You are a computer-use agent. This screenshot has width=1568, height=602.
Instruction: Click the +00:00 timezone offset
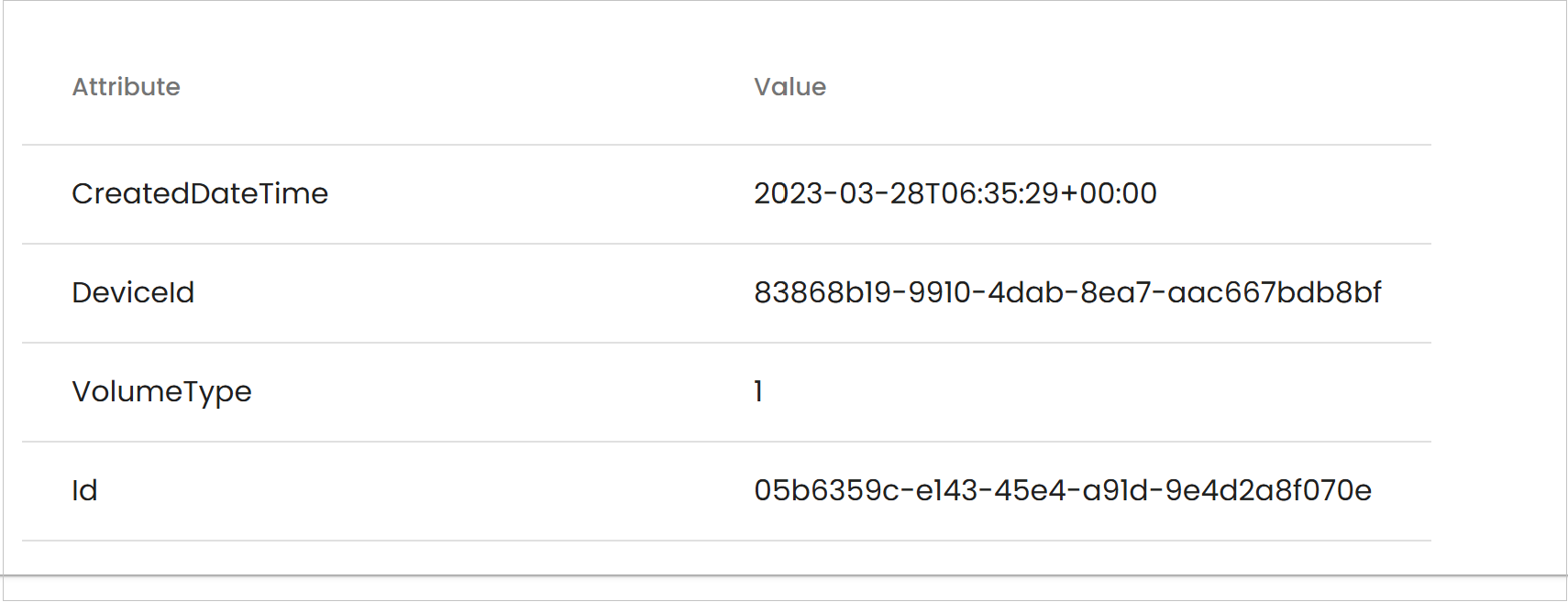coord(1109,193)
